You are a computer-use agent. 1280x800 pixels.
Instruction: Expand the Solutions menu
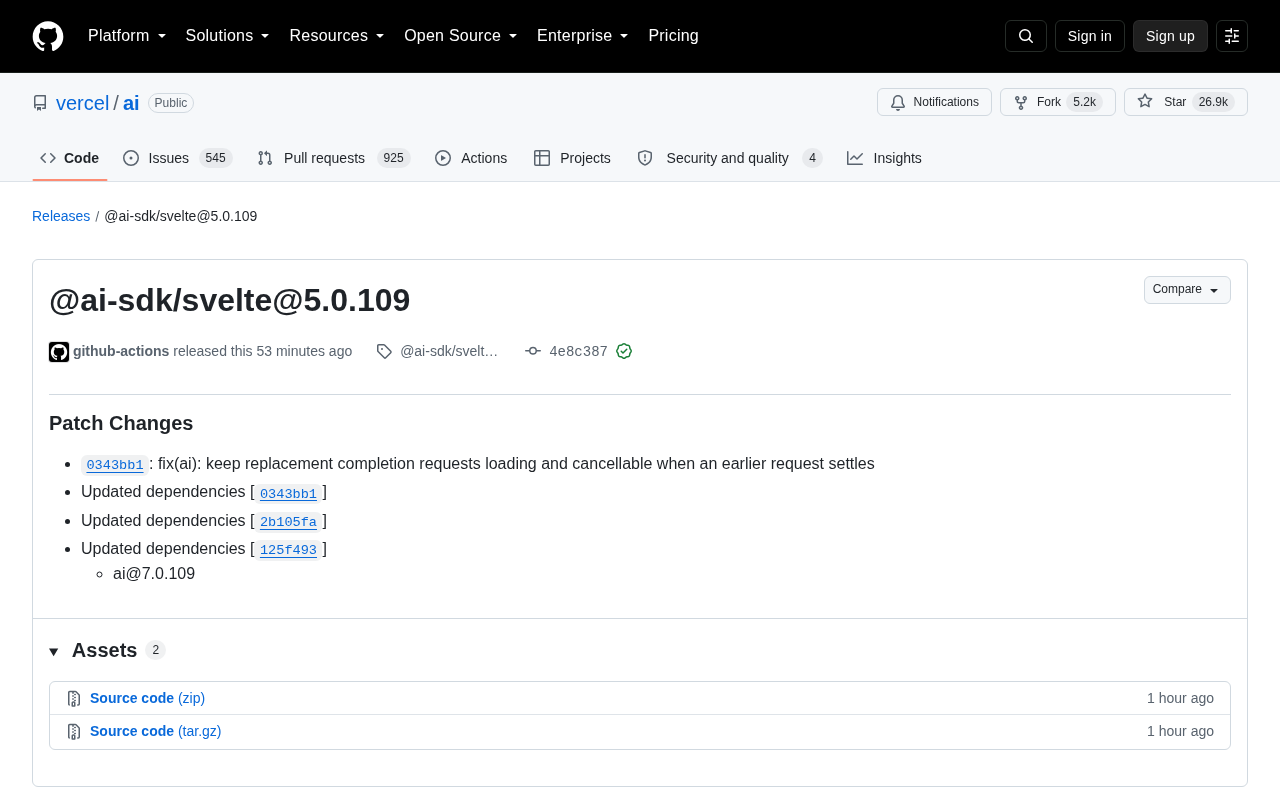coord(228,36)
